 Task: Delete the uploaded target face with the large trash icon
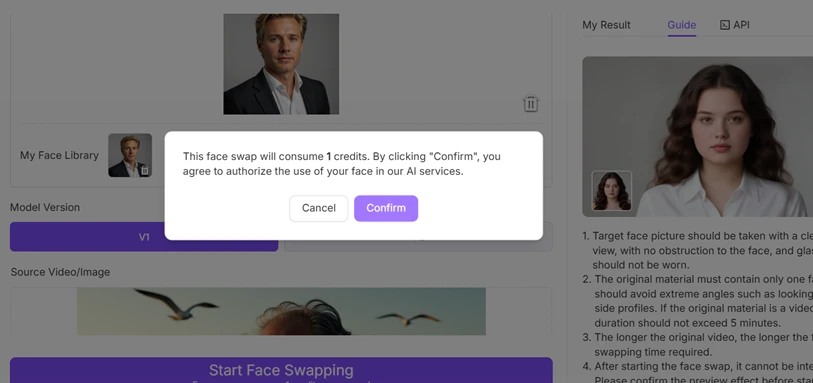pos(530,104)
